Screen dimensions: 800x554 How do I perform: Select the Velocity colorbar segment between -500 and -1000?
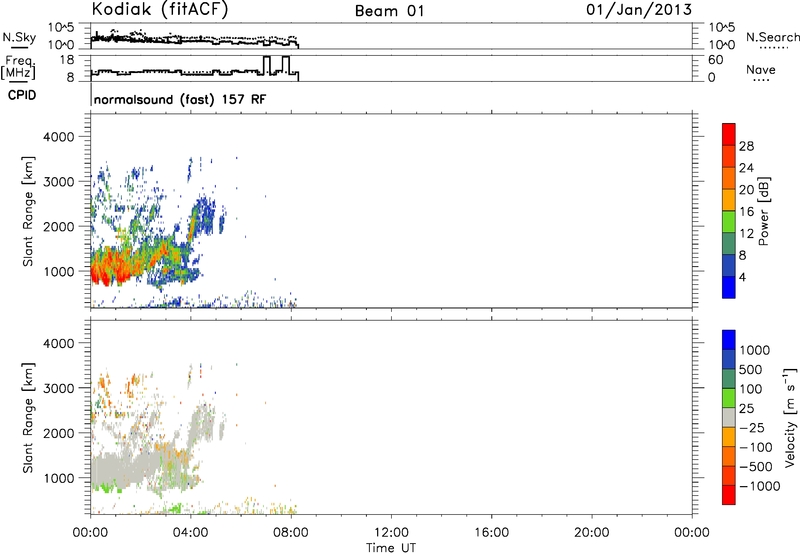click(729, 475)
